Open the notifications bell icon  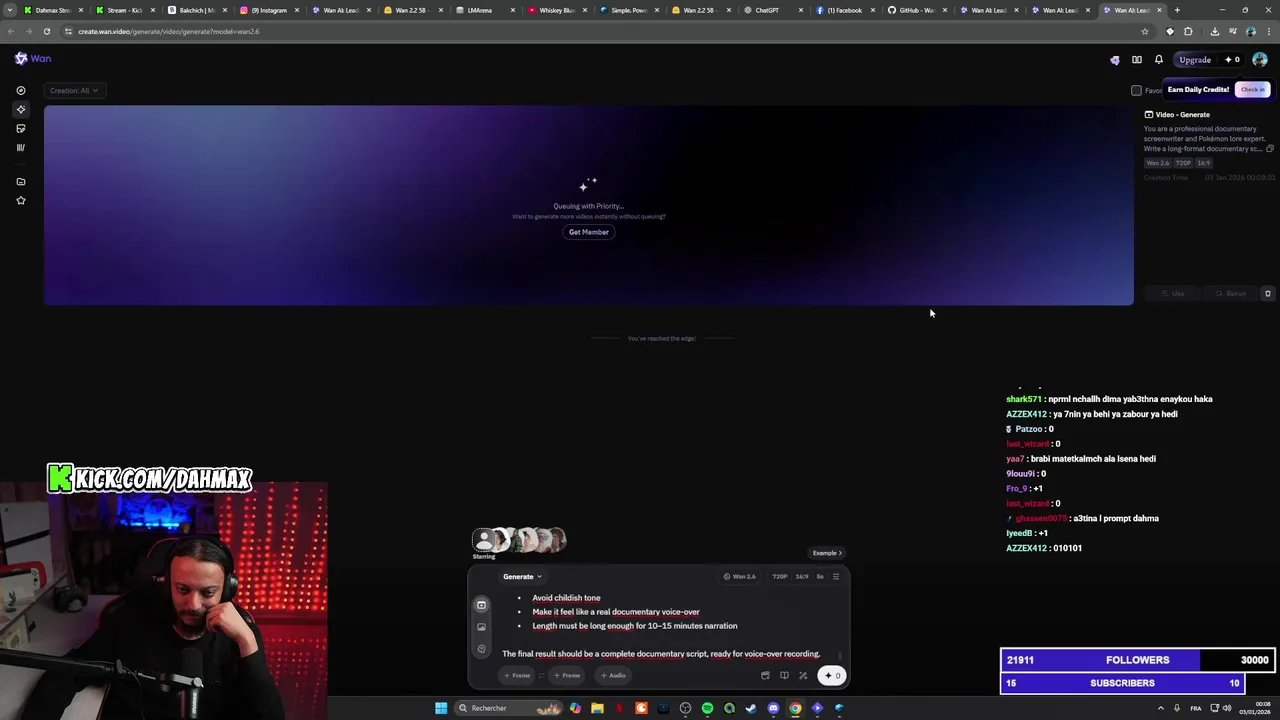(x=1159, y=60)
